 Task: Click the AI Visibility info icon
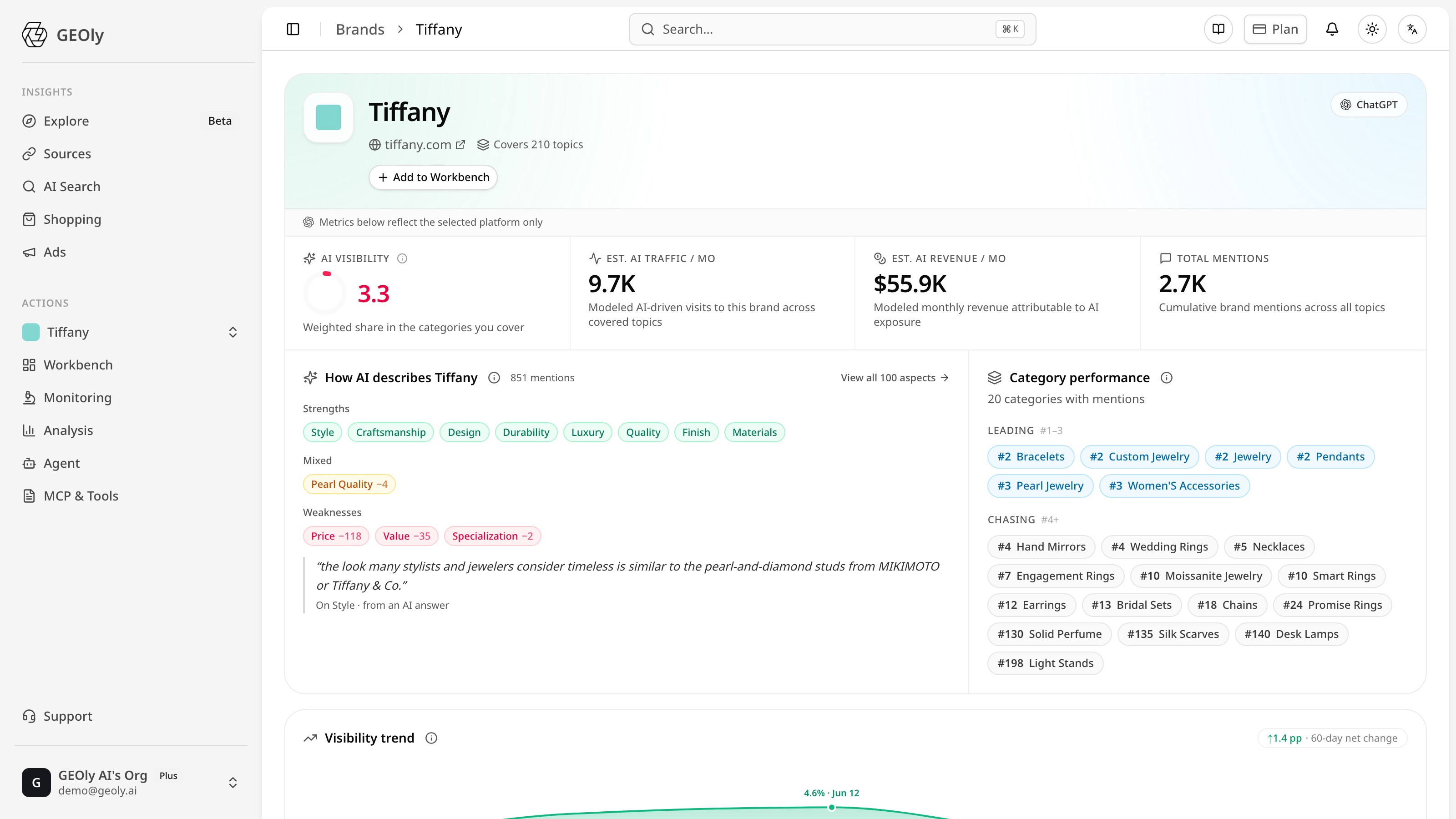click(402, 258)
